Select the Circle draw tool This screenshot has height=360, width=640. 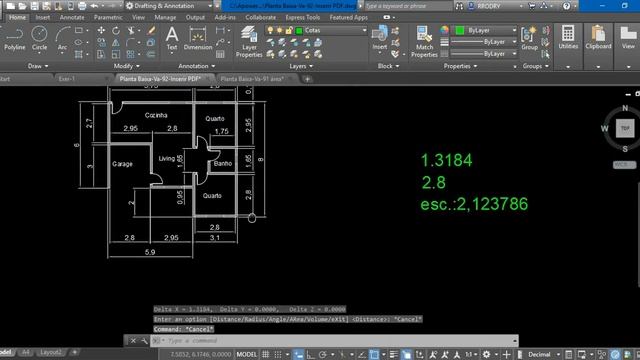tap(40, 38)
